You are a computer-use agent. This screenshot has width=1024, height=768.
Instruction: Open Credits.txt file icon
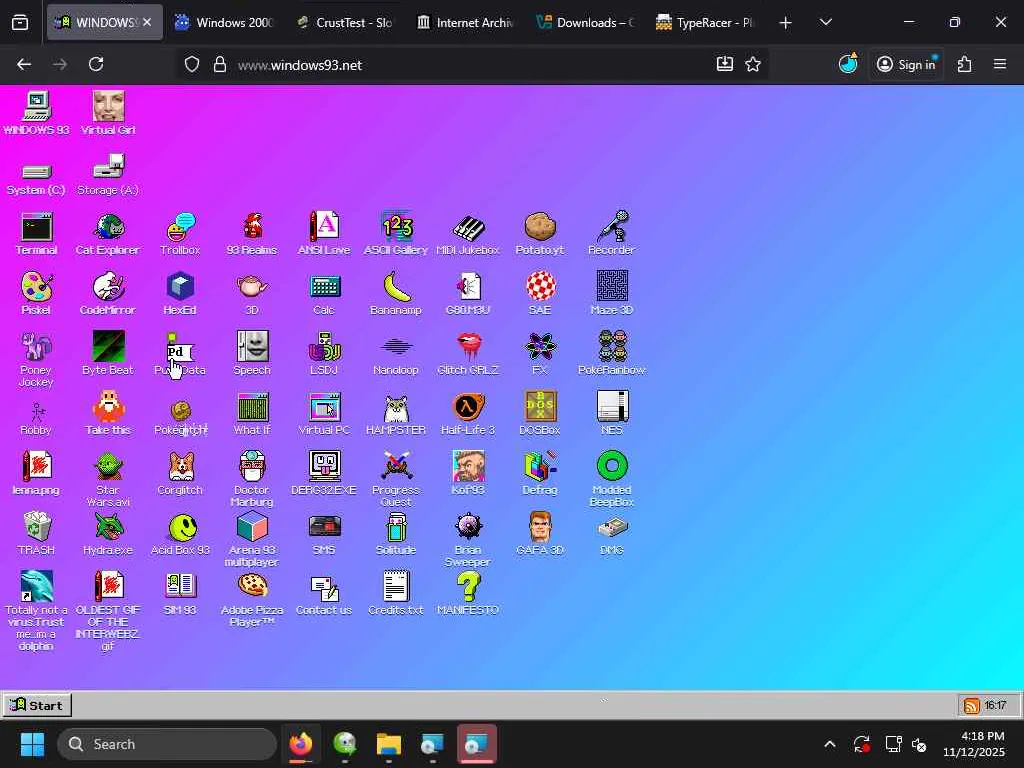click(396, 594)
